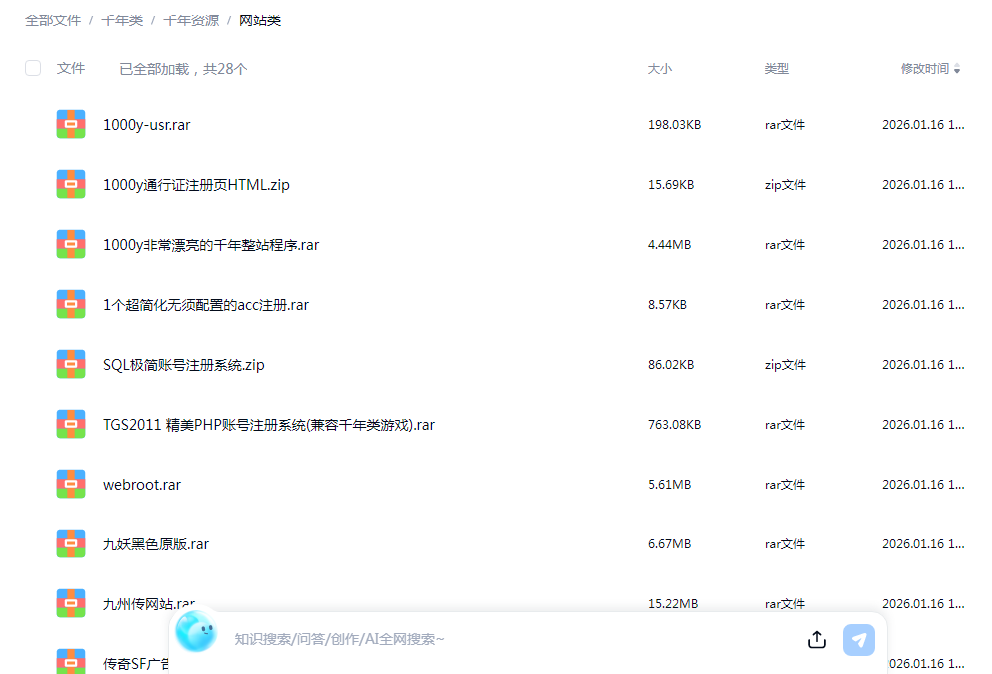Image resolution: width=992 pixels, height=674 pixels.
Task: Click the loaded count text 已全部加载，共28个
Action: coord(185,68)
